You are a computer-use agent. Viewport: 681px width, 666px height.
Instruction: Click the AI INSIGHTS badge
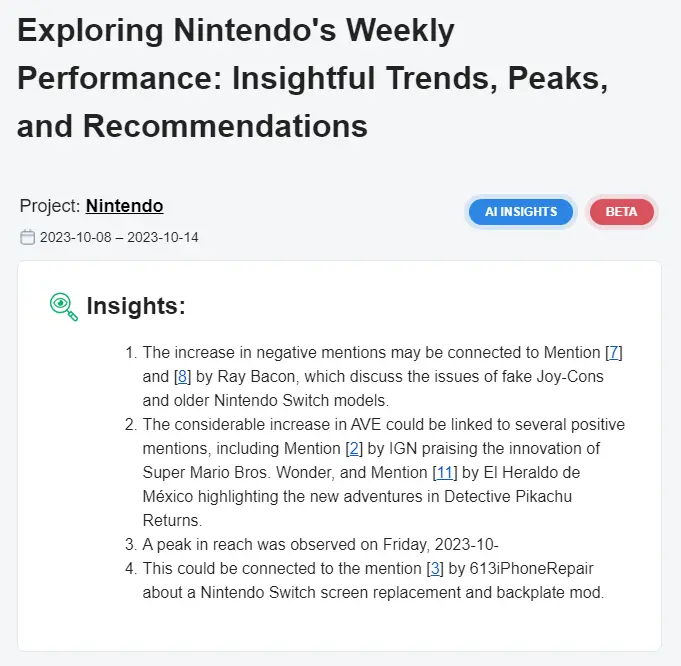[x=520, y=212]
